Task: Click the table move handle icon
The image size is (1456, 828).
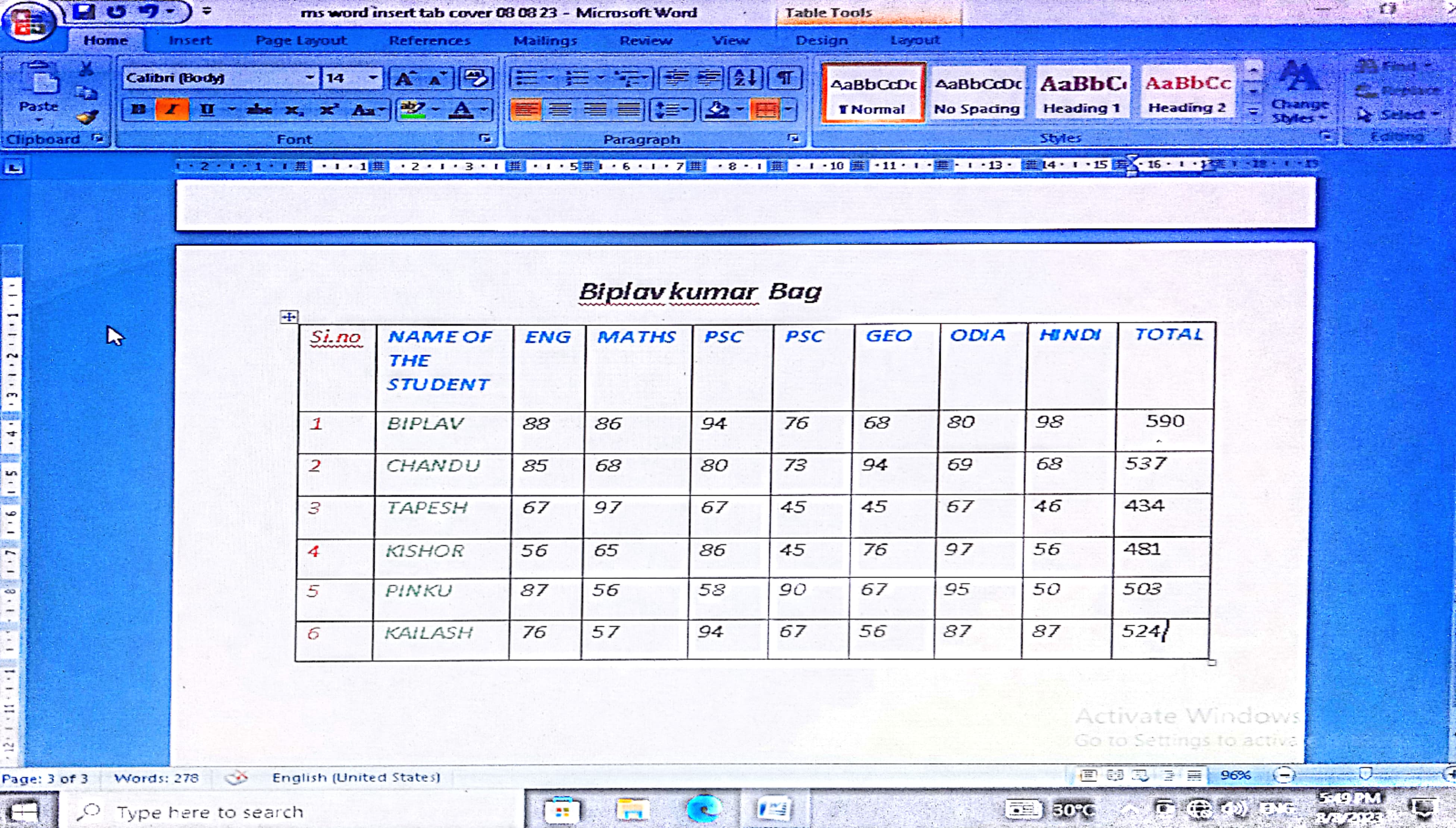Action: click(x=289, y=317)
